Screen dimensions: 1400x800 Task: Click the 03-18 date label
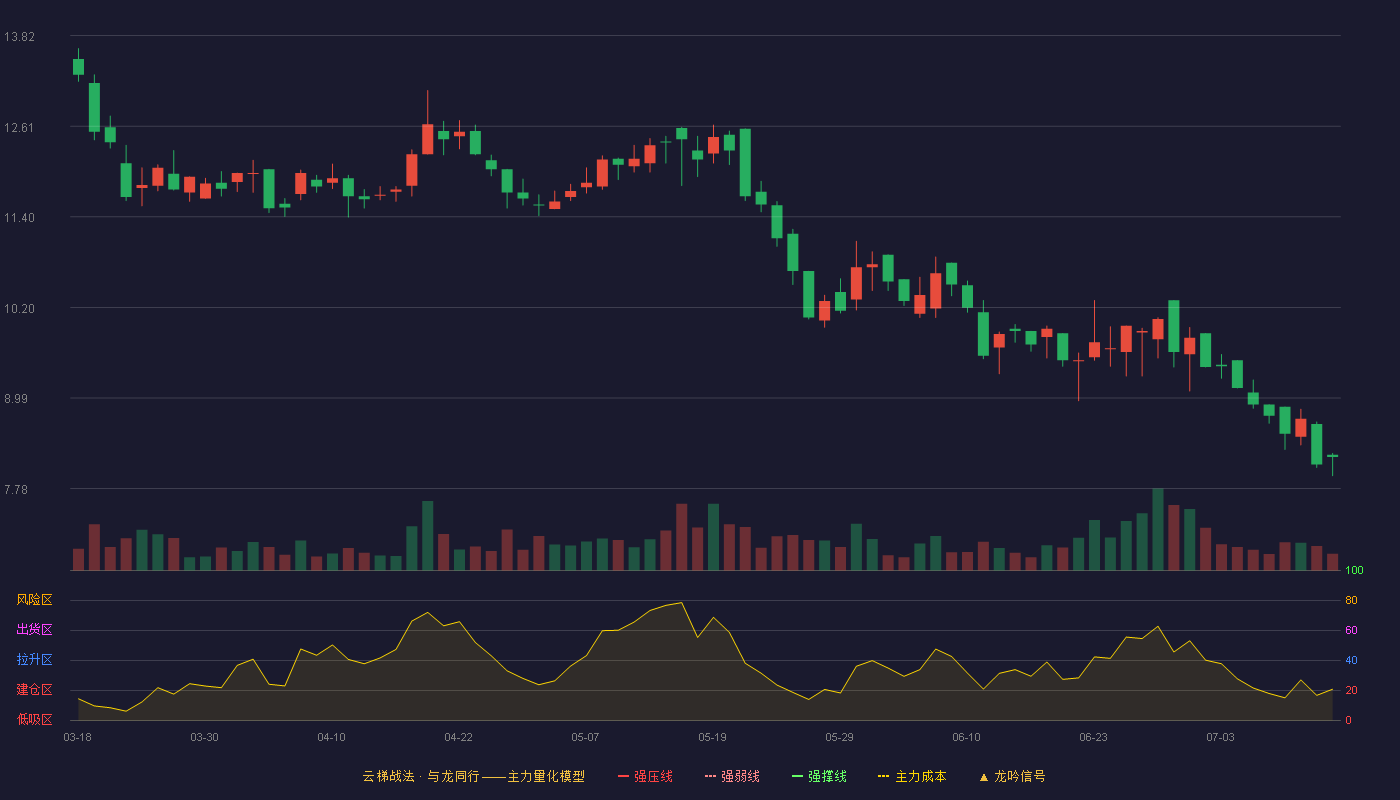(78, 737)
